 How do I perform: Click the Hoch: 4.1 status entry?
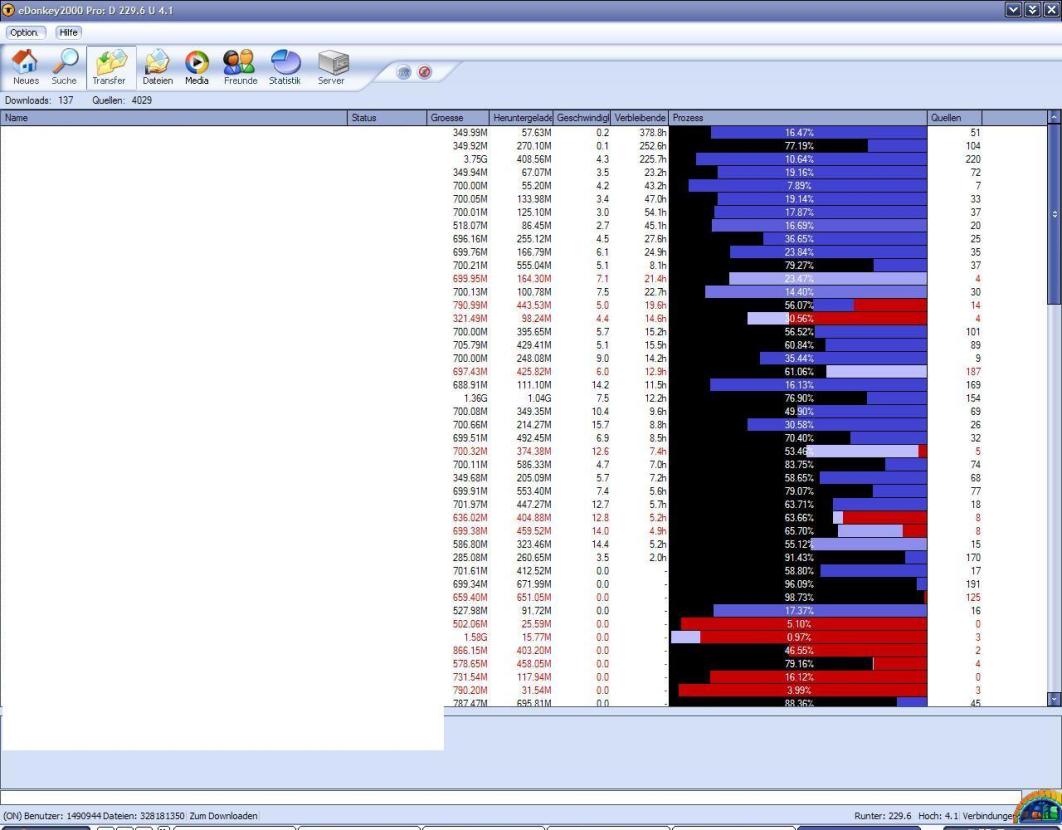[938, 816]
